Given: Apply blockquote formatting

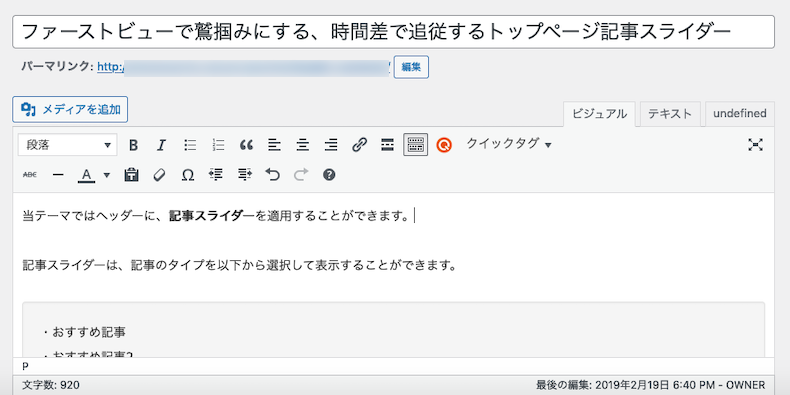Looking at the screenshot, I should click(x=246, y=145).
